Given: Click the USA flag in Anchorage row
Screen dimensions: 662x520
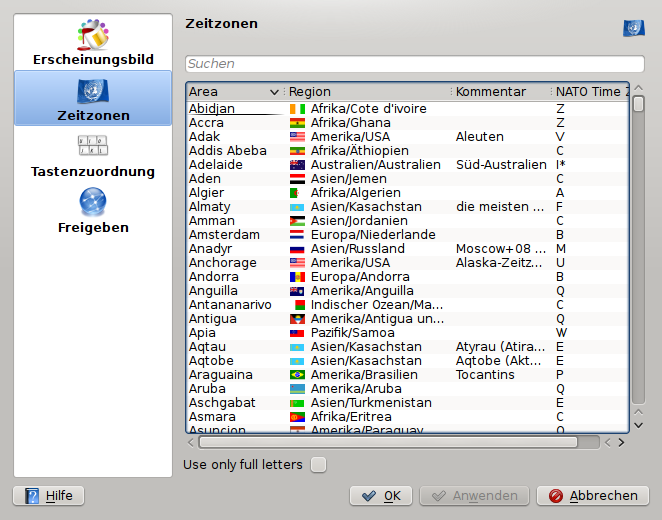Looking at the screenshot, I should tap(297, 263).
